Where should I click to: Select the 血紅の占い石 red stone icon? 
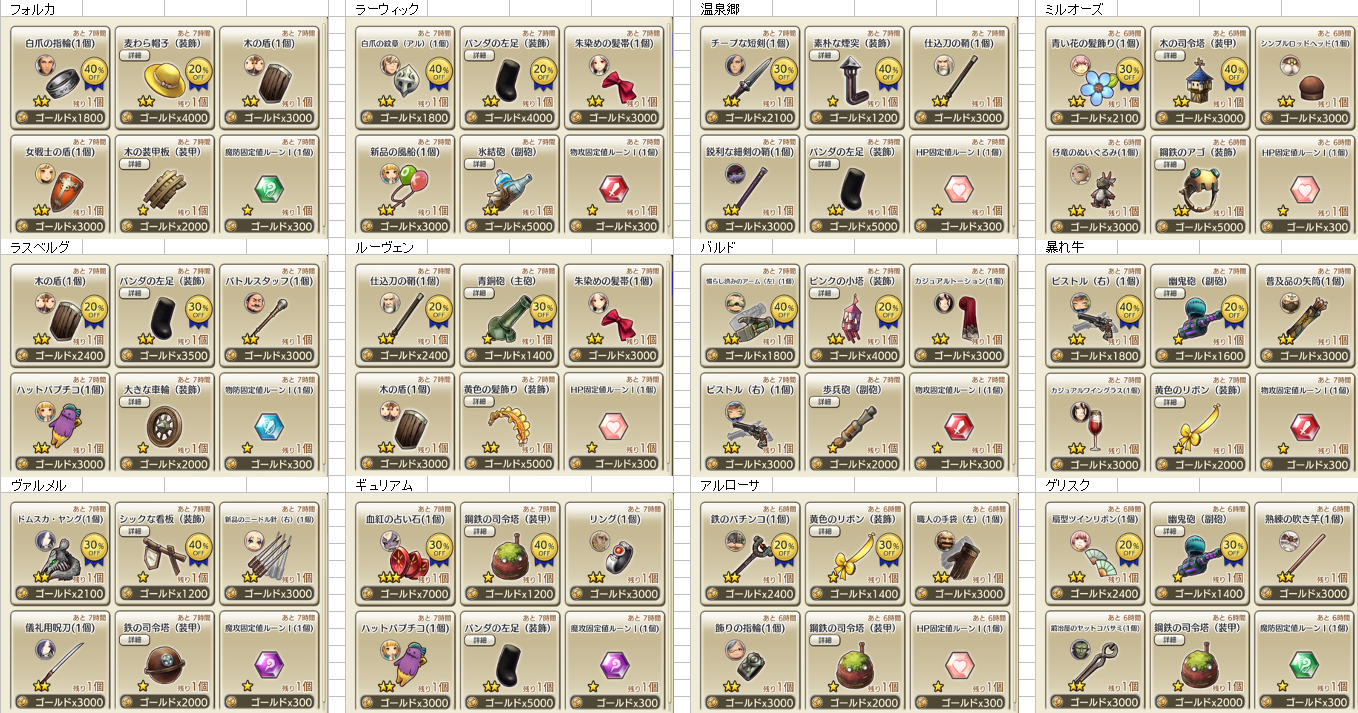[407, 555]
